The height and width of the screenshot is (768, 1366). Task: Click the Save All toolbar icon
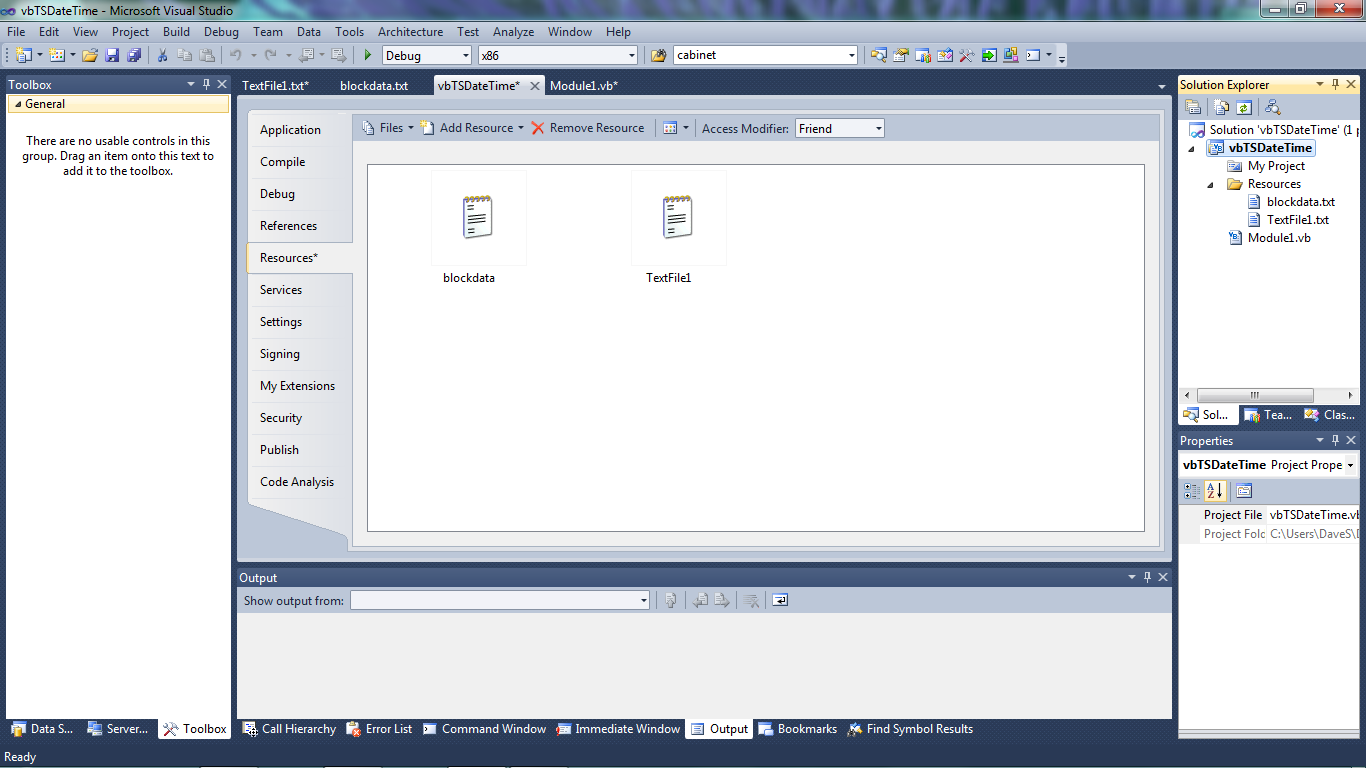coord(133,56)
